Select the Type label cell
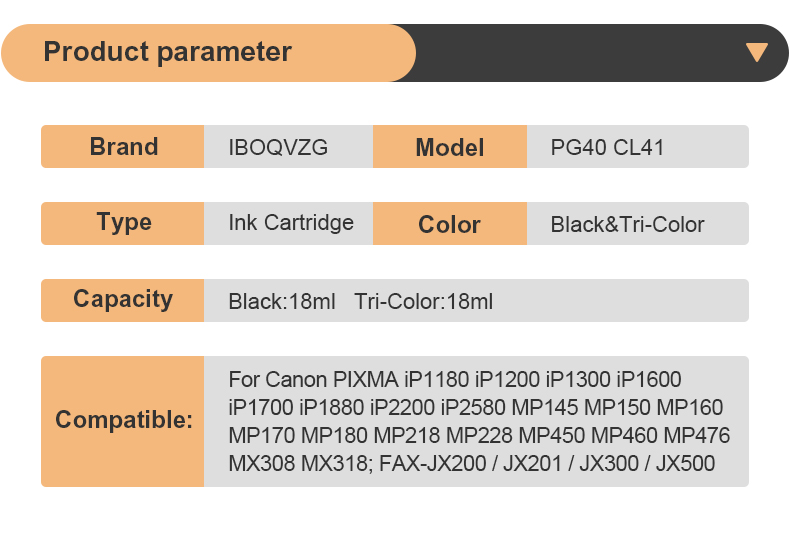 tap(123, 223)
